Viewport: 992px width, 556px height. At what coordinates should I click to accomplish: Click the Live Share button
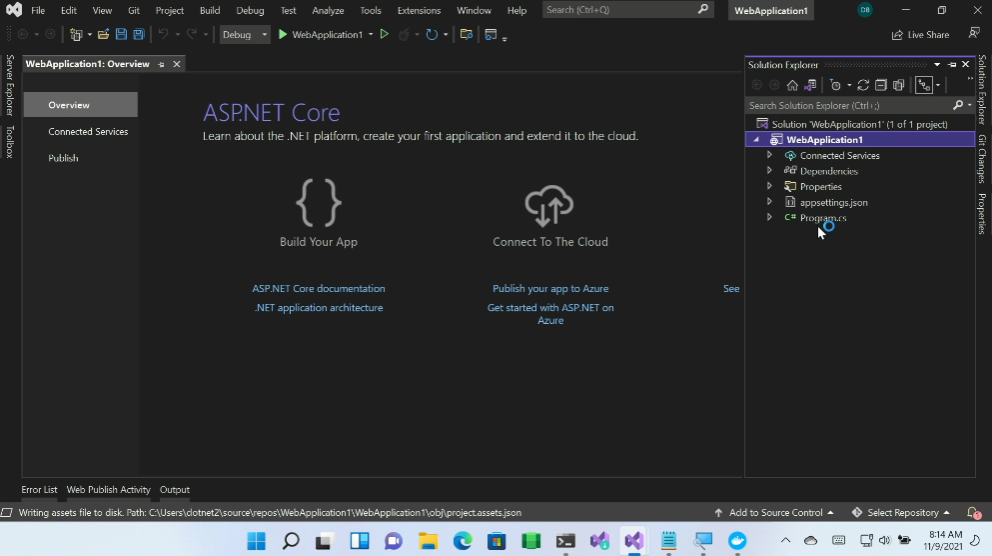pos(920,35)
